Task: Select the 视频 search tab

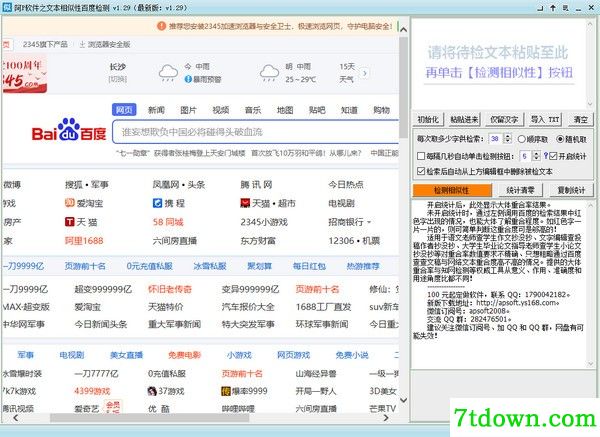Action: tap(221, 110)
